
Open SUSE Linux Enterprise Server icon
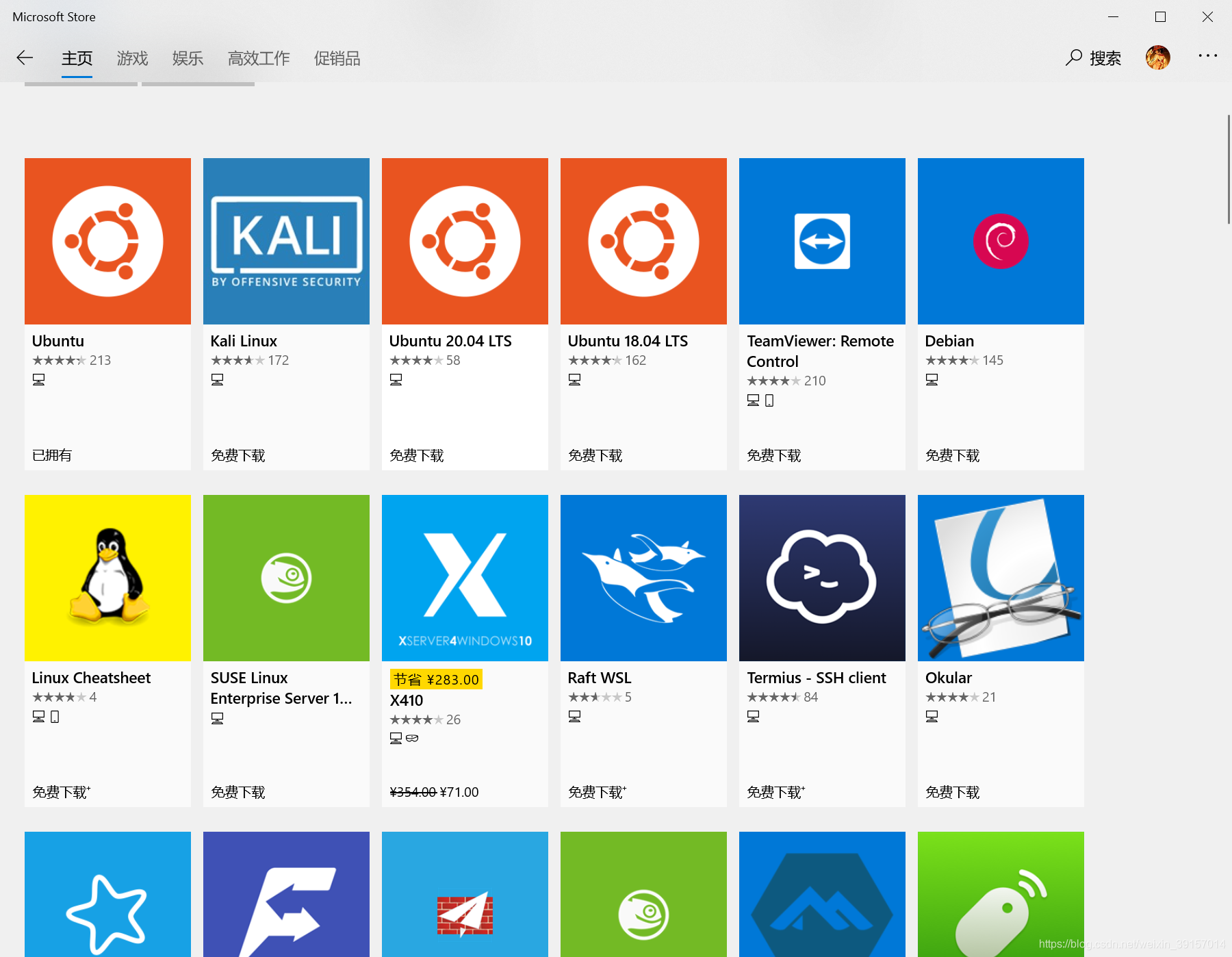[x=286, y=578]
